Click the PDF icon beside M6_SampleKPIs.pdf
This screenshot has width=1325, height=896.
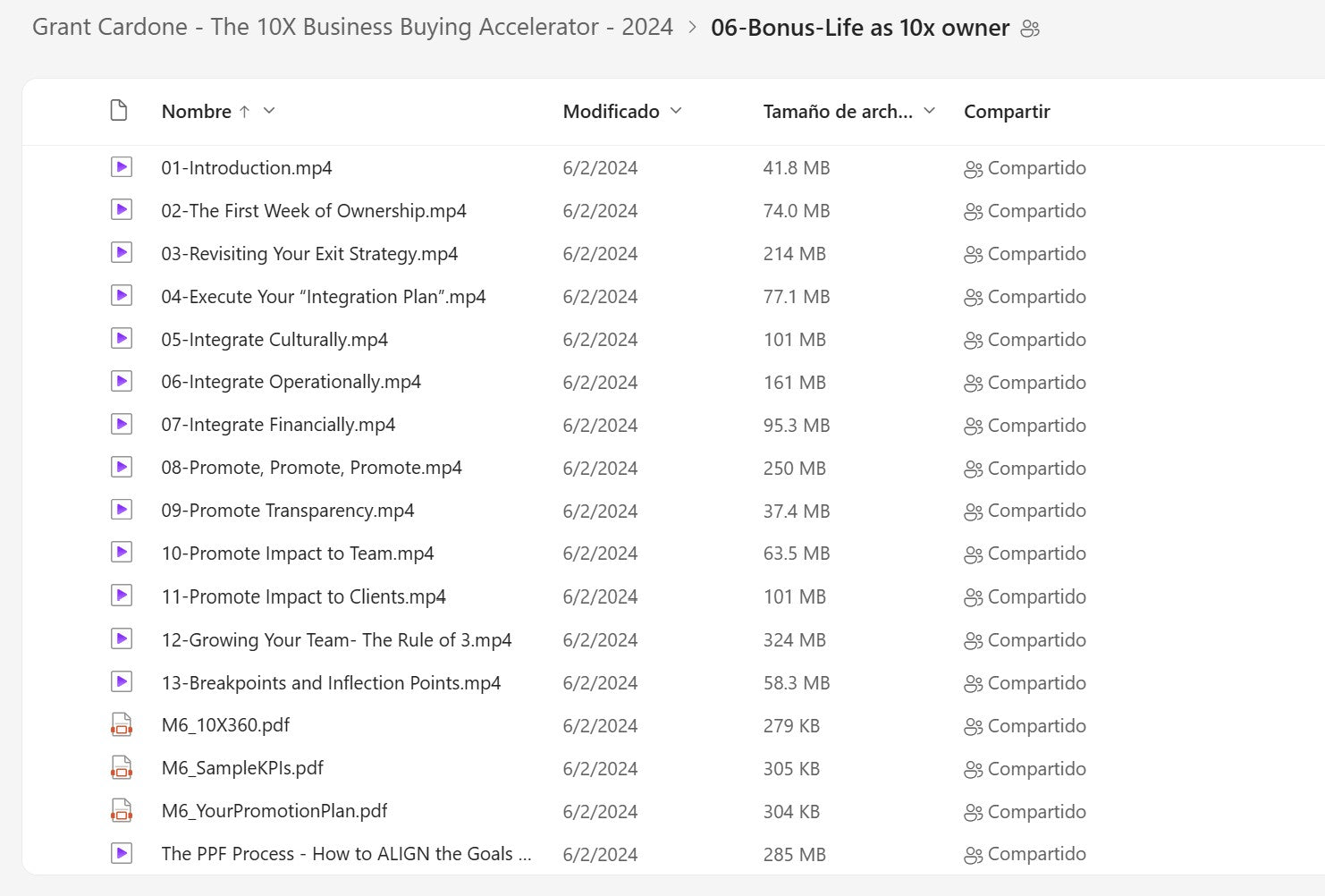coord(122,768)
